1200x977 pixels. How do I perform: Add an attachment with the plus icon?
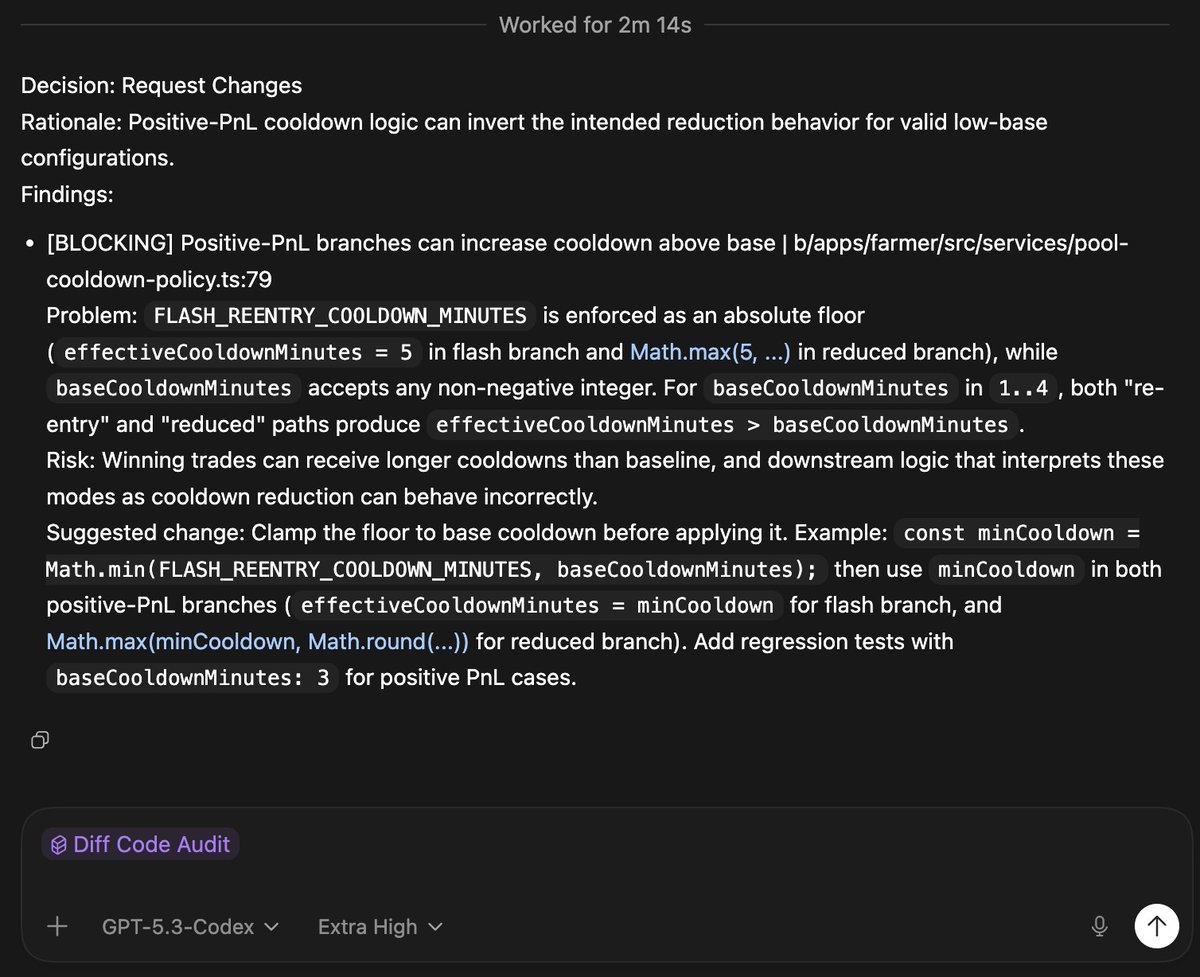(57, 927)
